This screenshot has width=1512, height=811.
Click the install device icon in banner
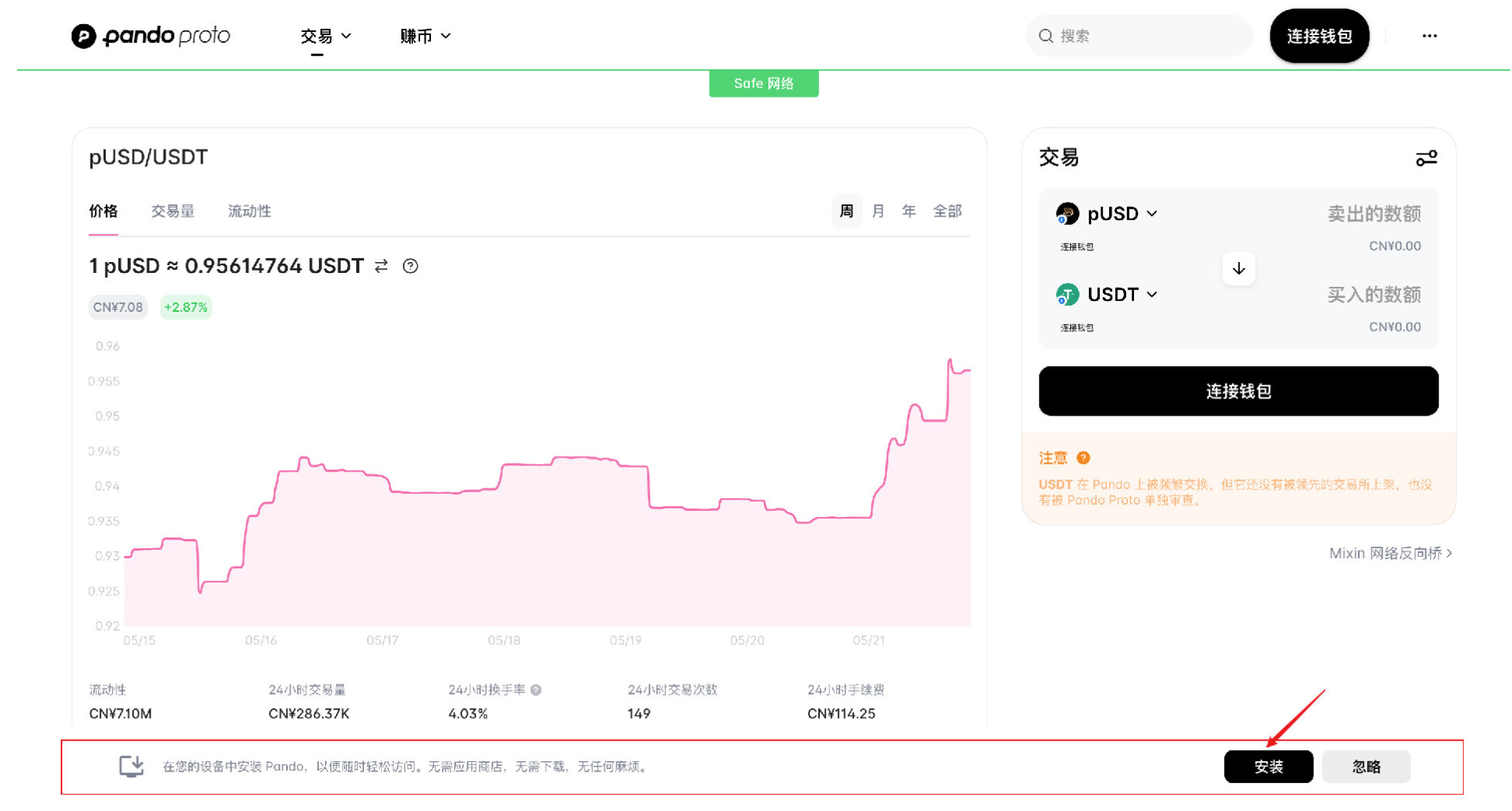pyautogui.click(x=131, y=766)
